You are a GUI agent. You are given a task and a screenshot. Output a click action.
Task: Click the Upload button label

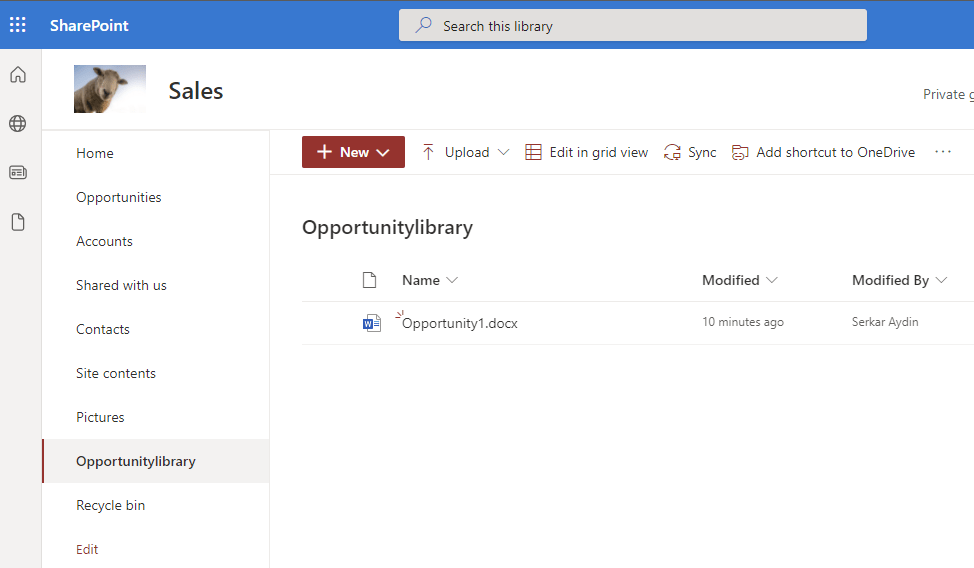[x=467, y=152]
